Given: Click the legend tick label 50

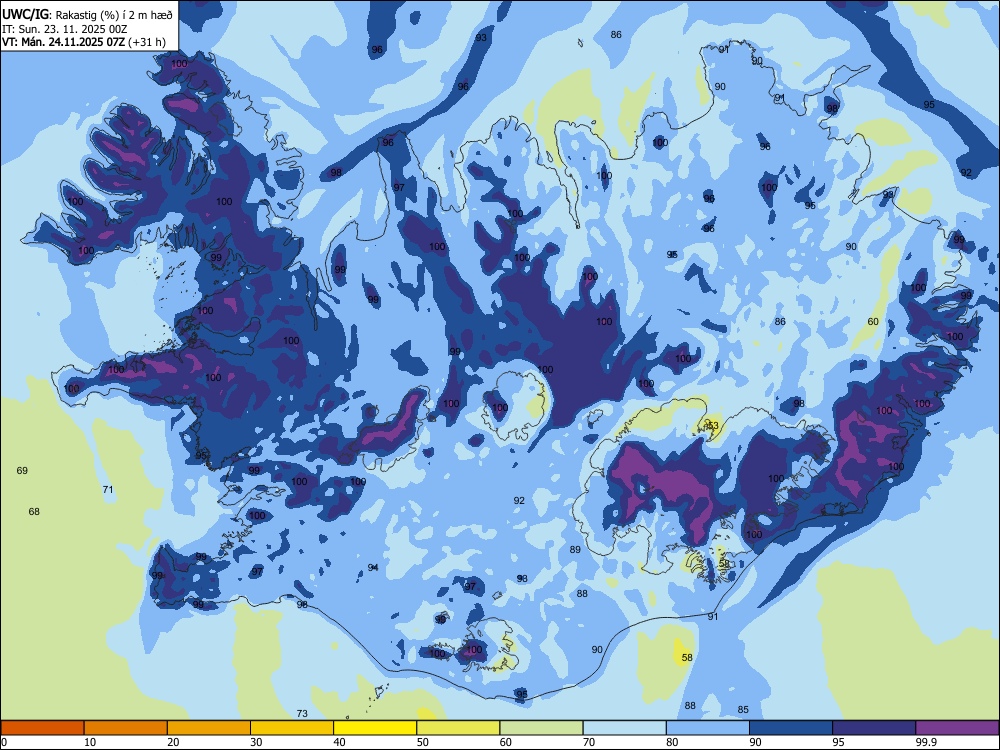Looking at the screenshot, I should (x=423, y=742).
